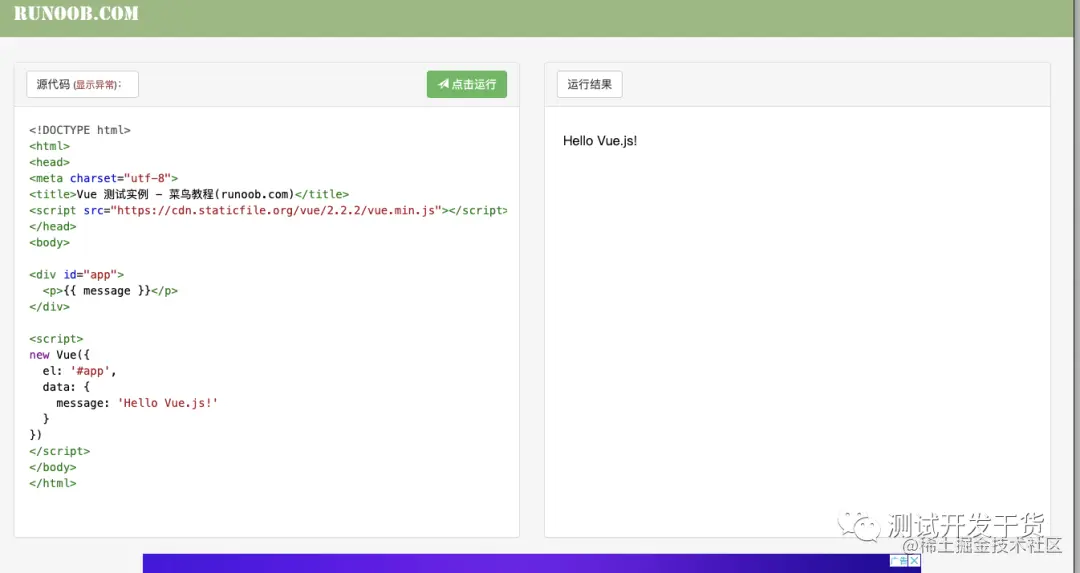Click the opening <body> tag line
This screenshot has width=1080, height=573.
coord(50,242)
